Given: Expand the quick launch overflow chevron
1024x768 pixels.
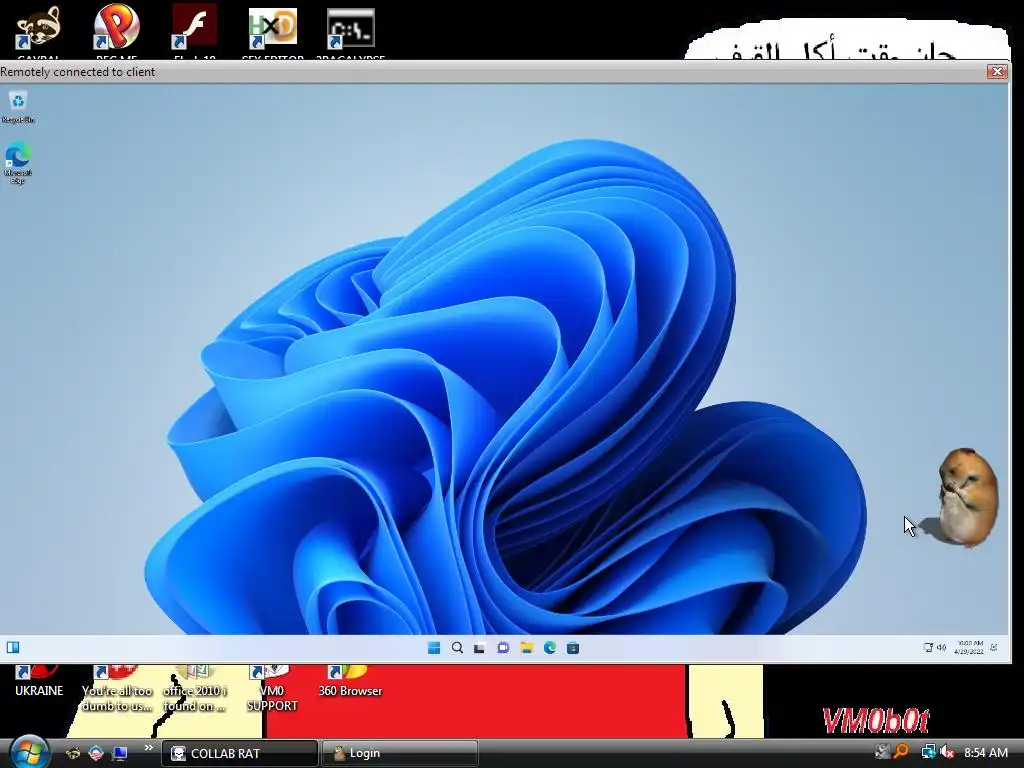Looking at the screenshot, I should point(148,748).
